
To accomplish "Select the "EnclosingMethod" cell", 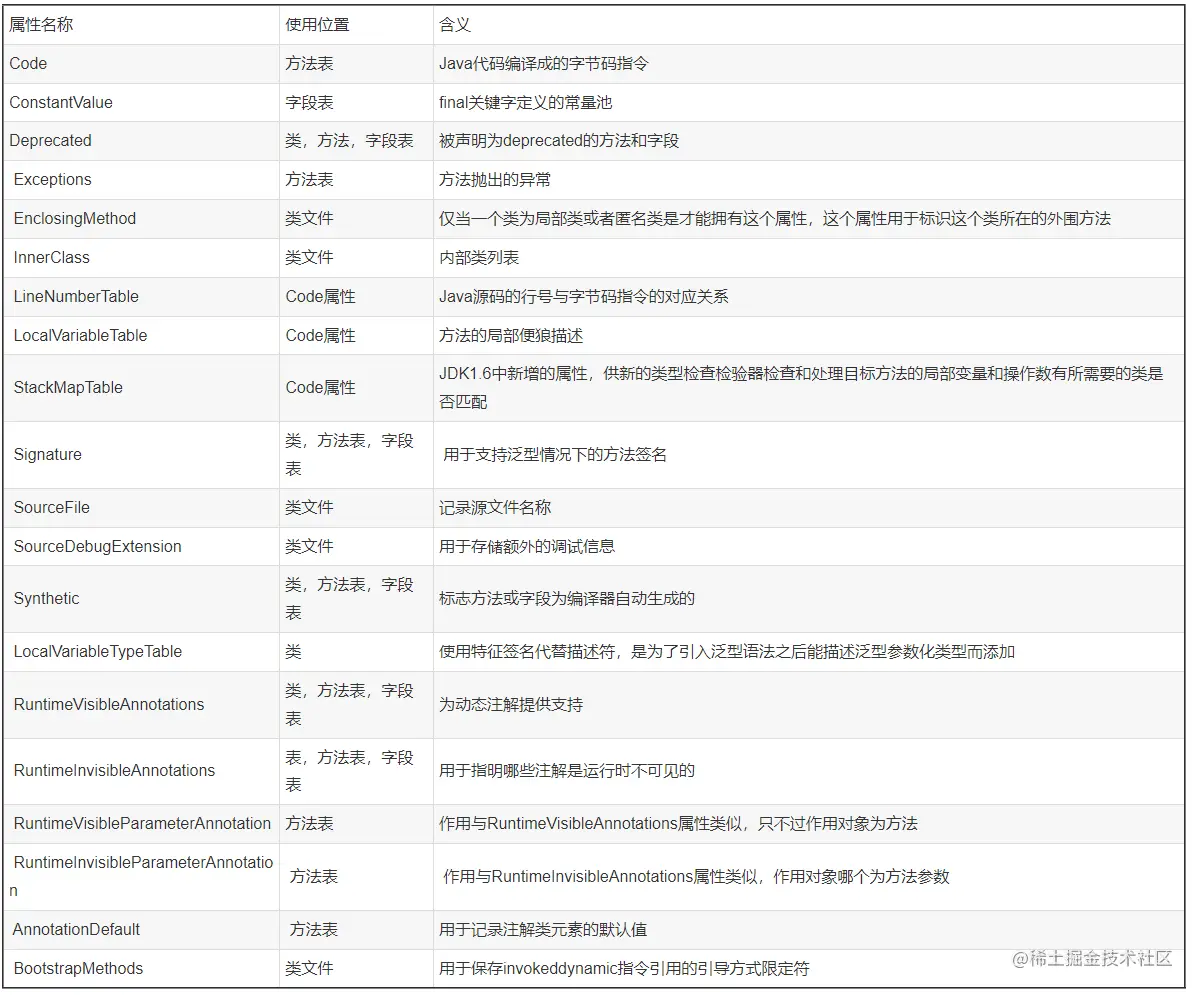I will coord(141,219).
